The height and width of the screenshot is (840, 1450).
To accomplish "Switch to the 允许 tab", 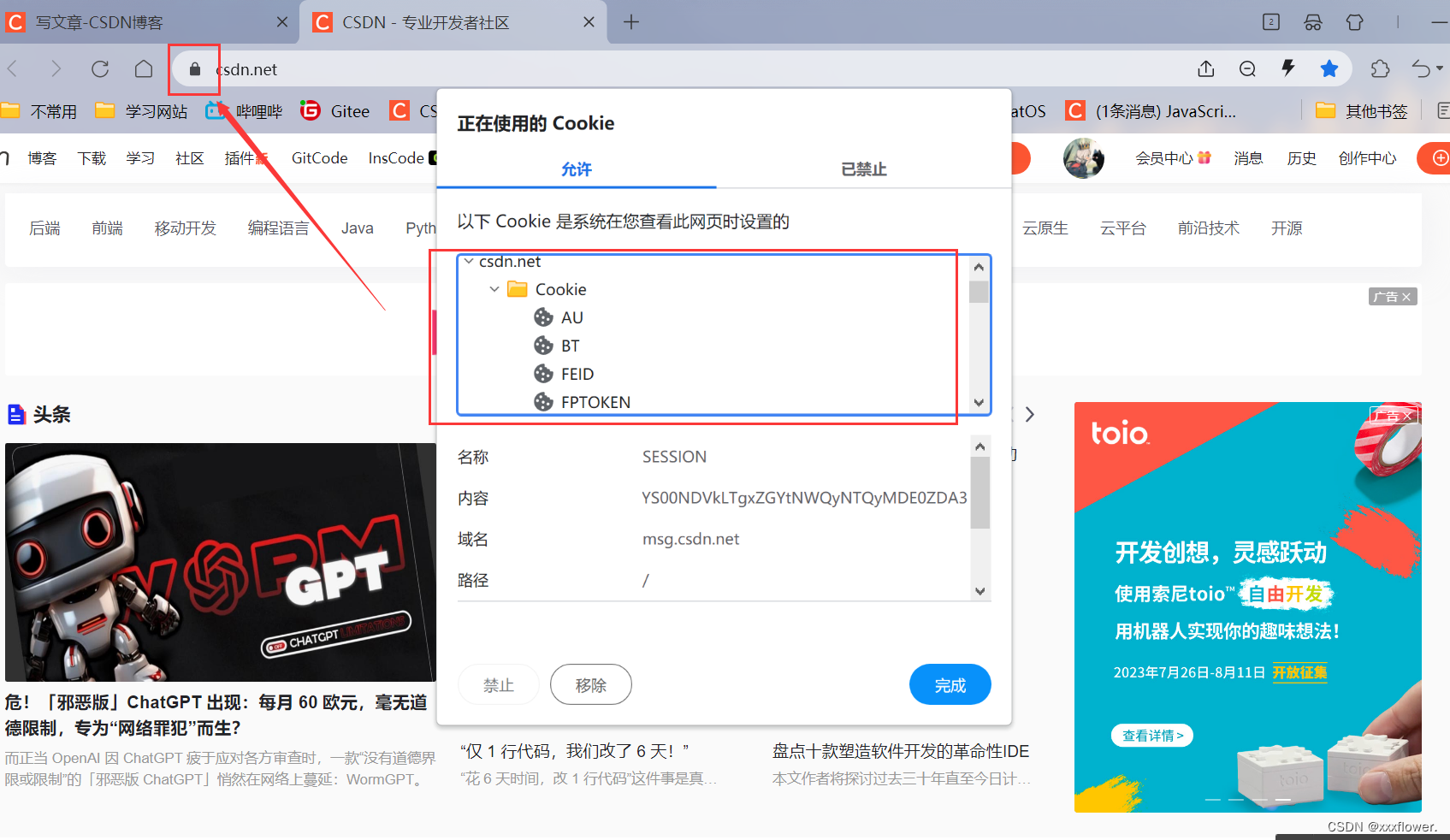I will pyautogui.click(x=577, y=169).
